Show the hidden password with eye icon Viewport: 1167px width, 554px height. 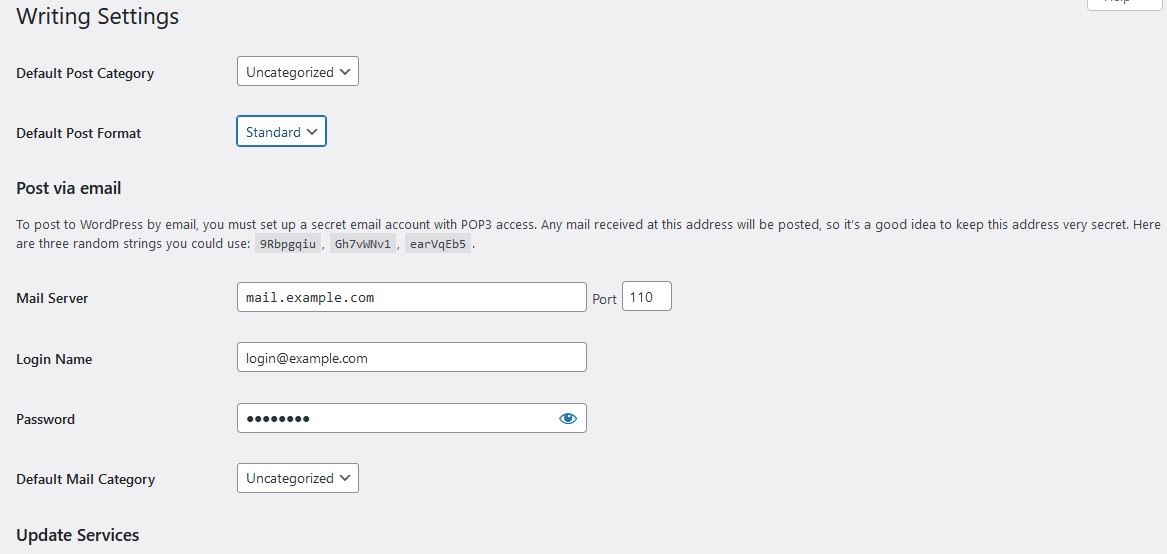(568, 419)
